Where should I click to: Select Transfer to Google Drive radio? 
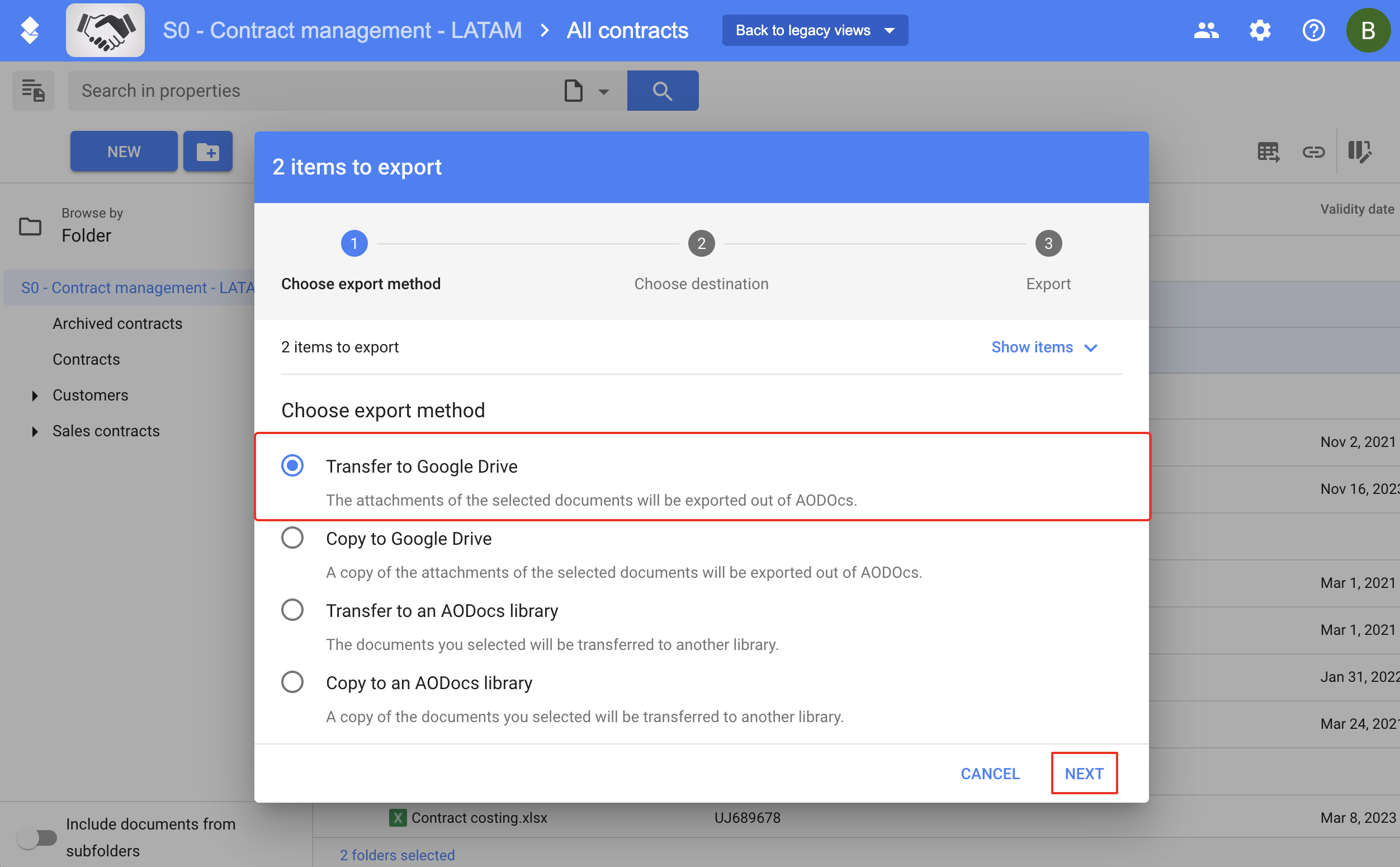[292, 465]
